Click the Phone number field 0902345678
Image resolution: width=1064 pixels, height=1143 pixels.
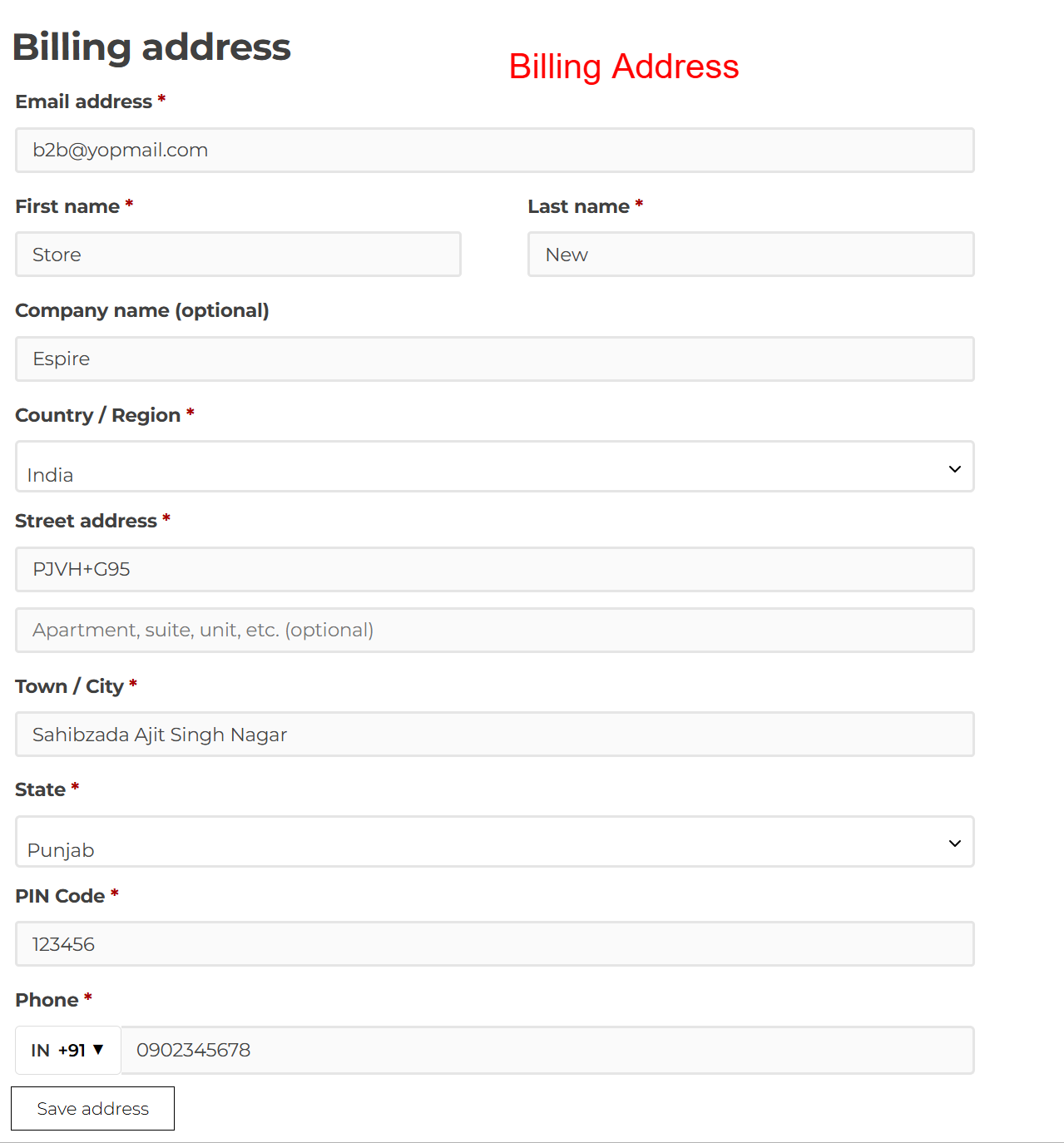pos(547,1050)
